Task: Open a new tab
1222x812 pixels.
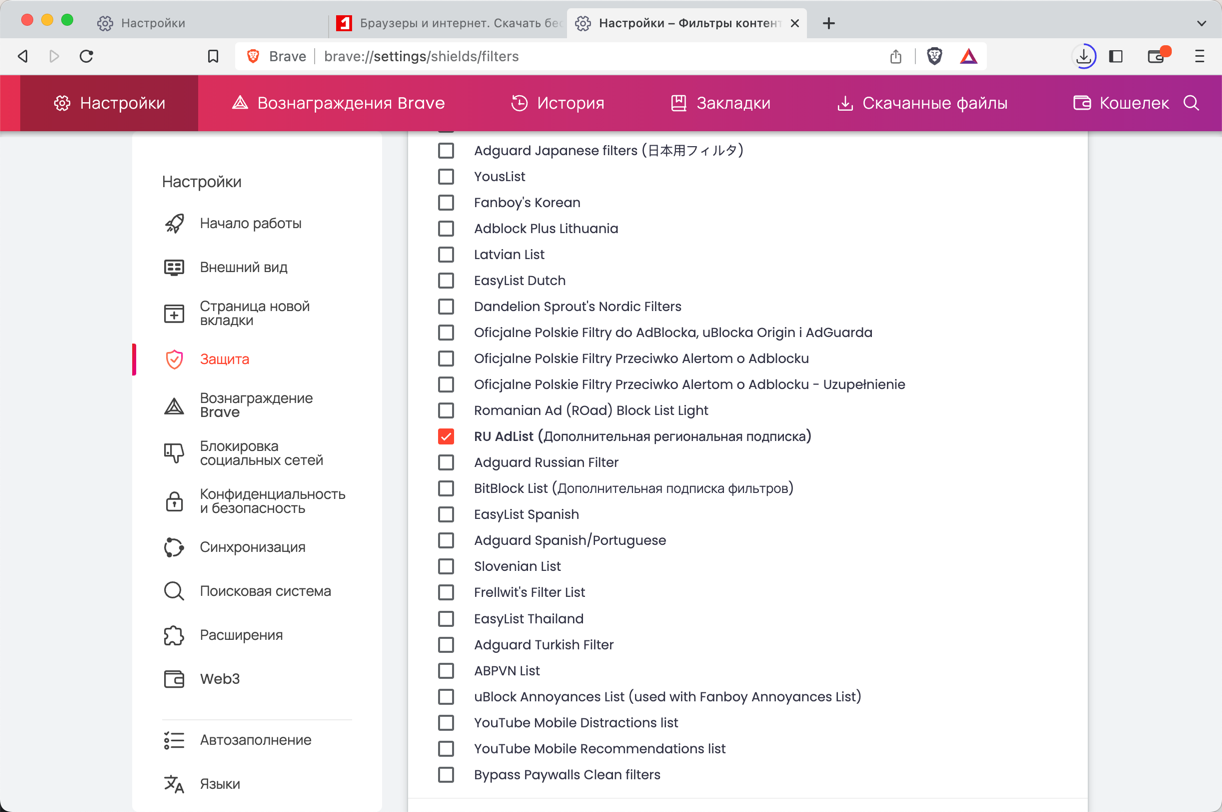Action: click(x=829, y=23)
